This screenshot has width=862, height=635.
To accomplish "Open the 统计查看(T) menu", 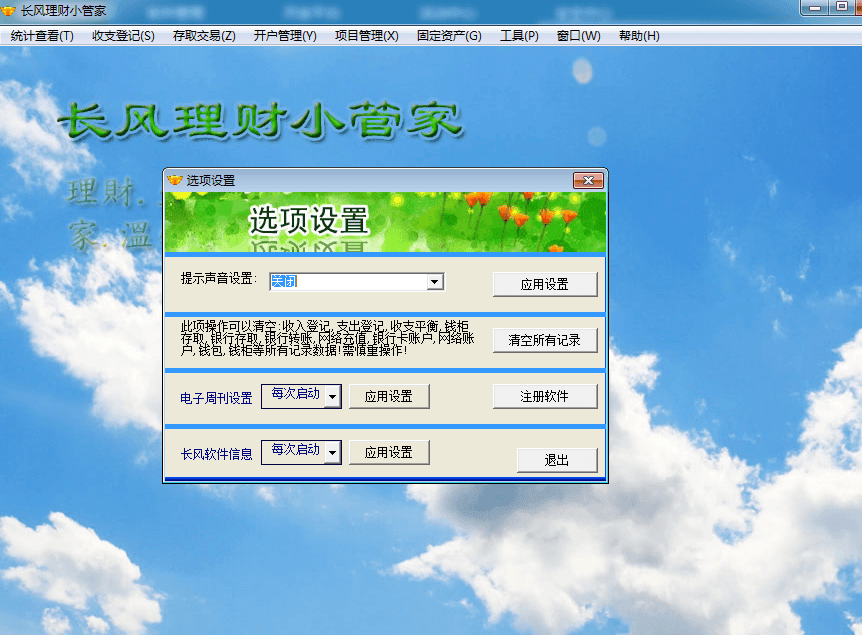I will [42, 36].
